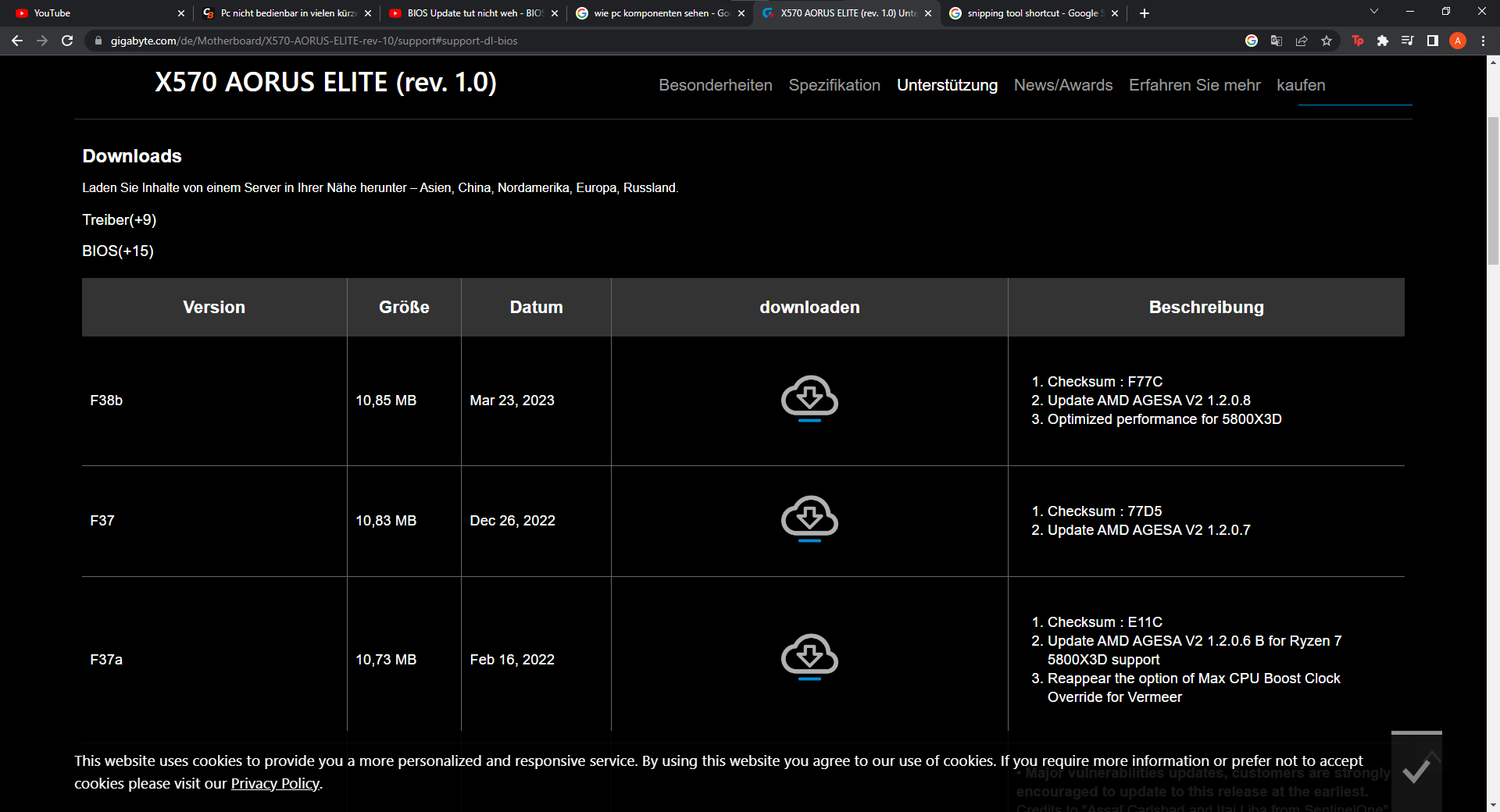Open 'Erfahren Sie mehr' section
This screenshot has height=812, width=1500.
1195,85
